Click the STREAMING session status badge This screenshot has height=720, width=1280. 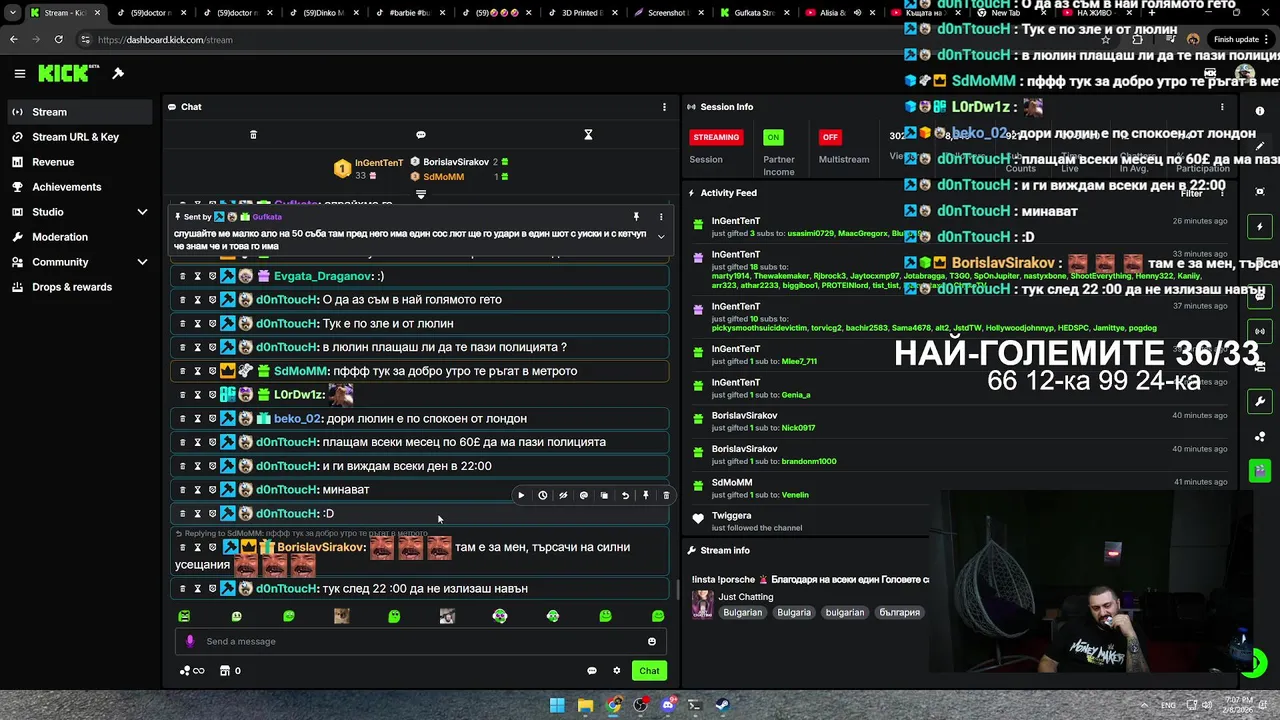tap(716, 137)
